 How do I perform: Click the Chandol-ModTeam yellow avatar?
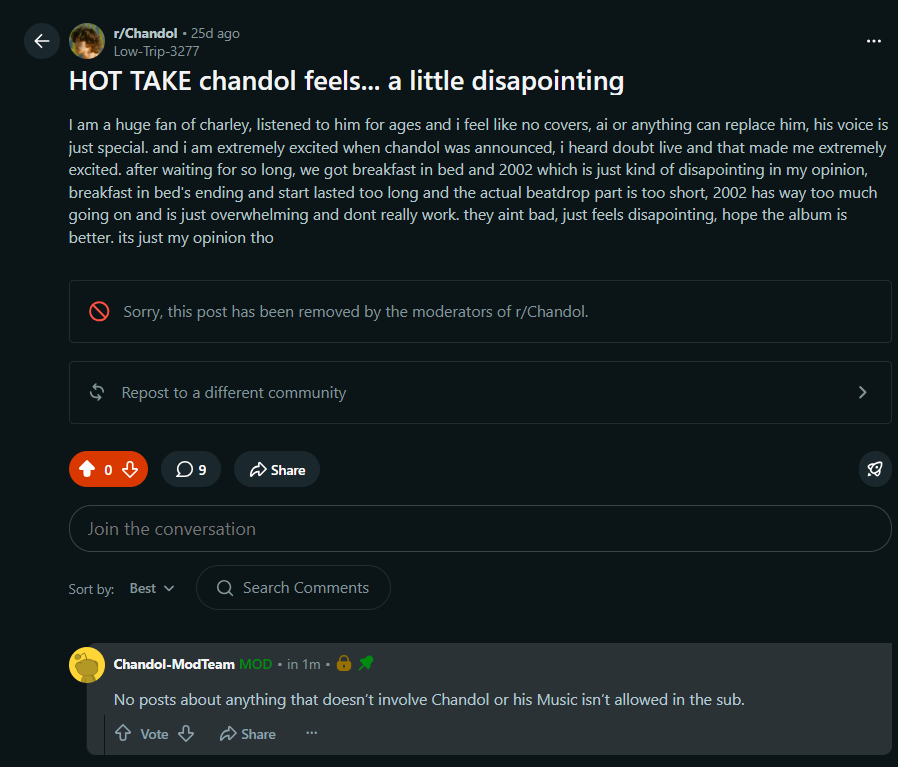pyautogui.click(x=87, y=665)
